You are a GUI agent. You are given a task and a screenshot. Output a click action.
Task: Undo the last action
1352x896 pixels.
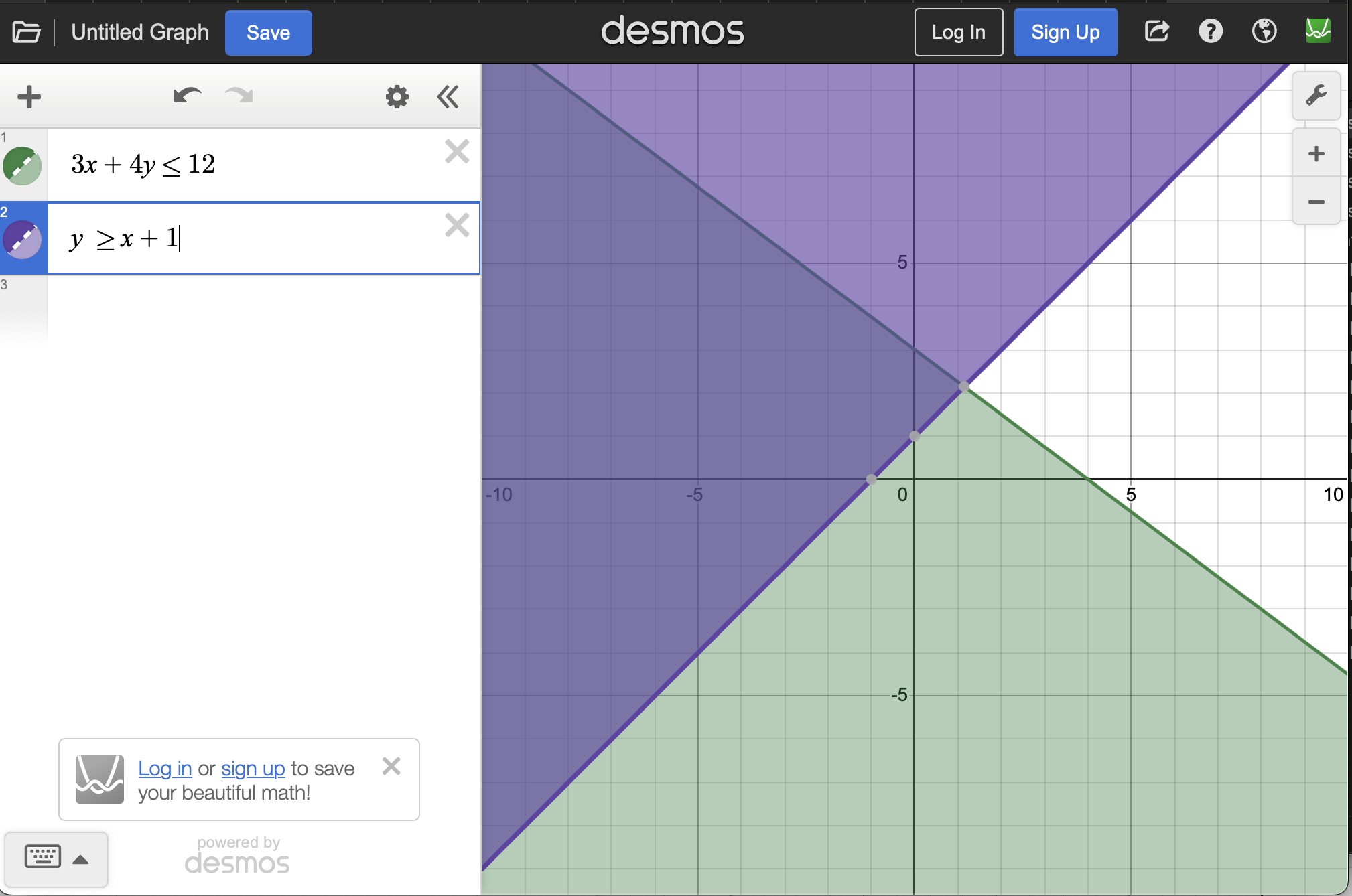pos(187,96)
